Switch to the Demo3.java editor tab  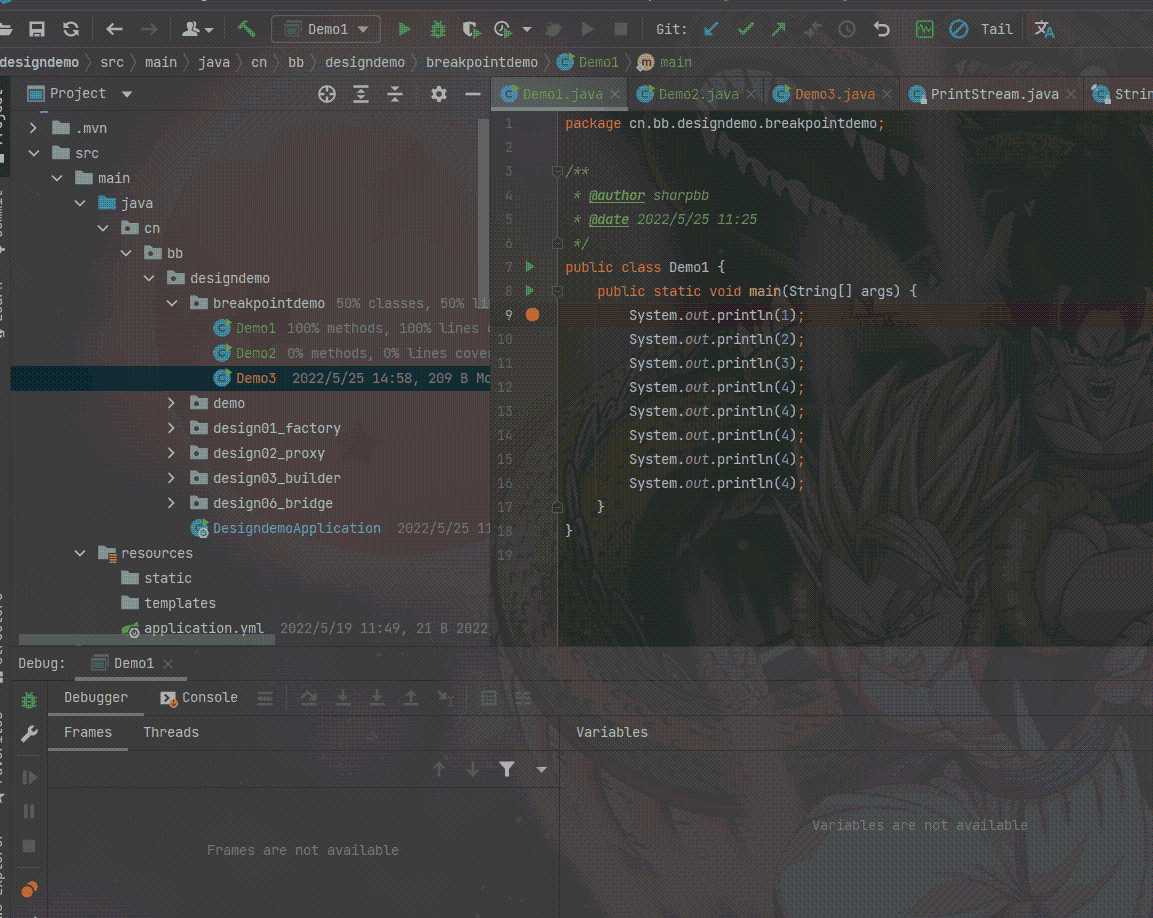[x=834, y=94]
